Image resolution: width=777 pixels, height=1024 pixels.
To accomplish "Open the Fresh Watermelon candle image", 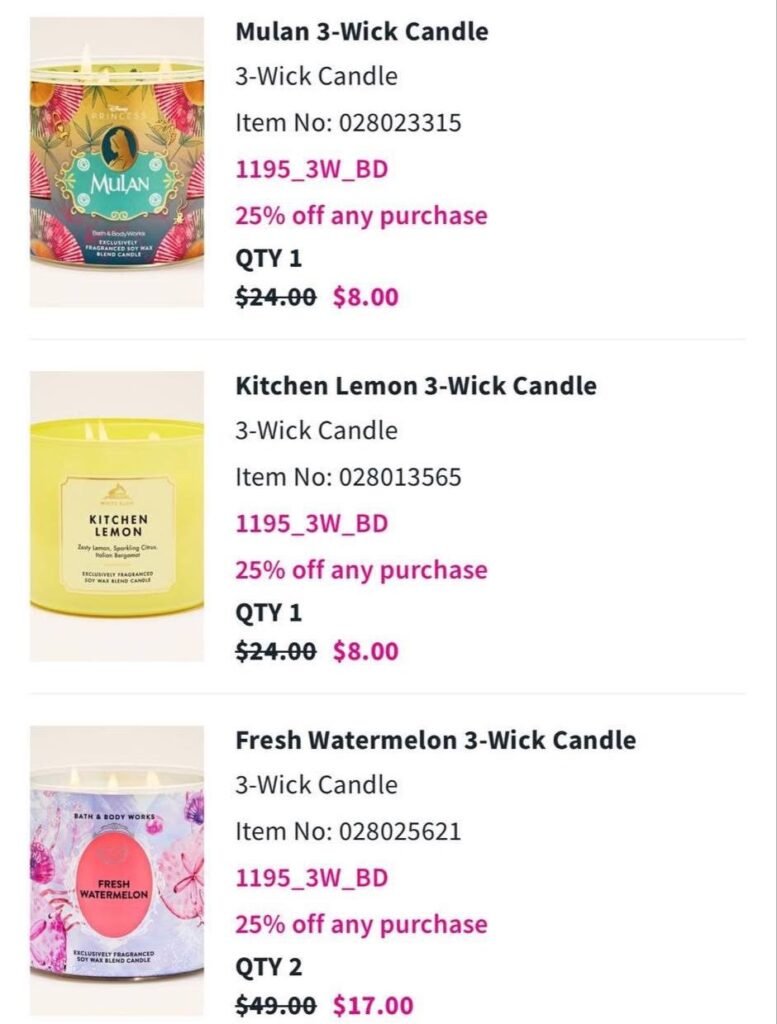I will [117, 871].
